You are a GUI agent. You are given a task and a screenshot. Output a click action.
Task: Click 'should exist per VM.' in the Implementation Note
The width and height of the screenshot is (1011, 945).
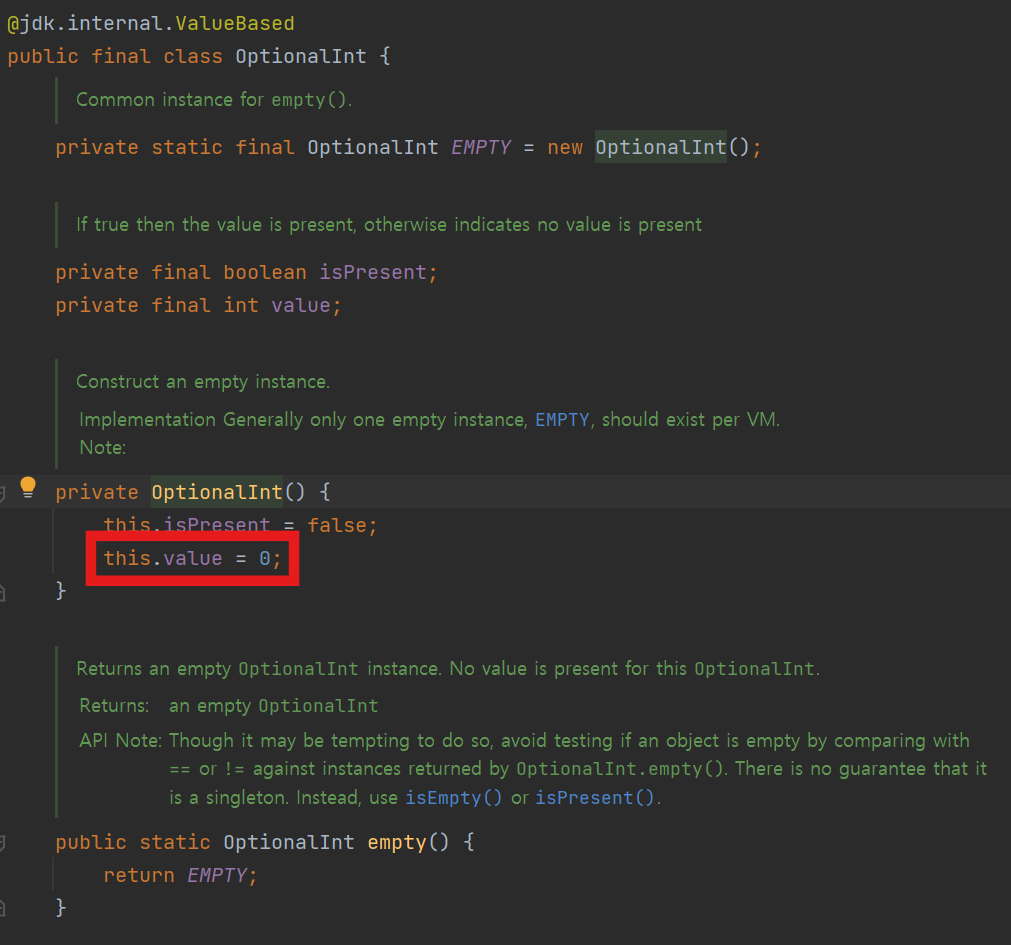point(691,420)
